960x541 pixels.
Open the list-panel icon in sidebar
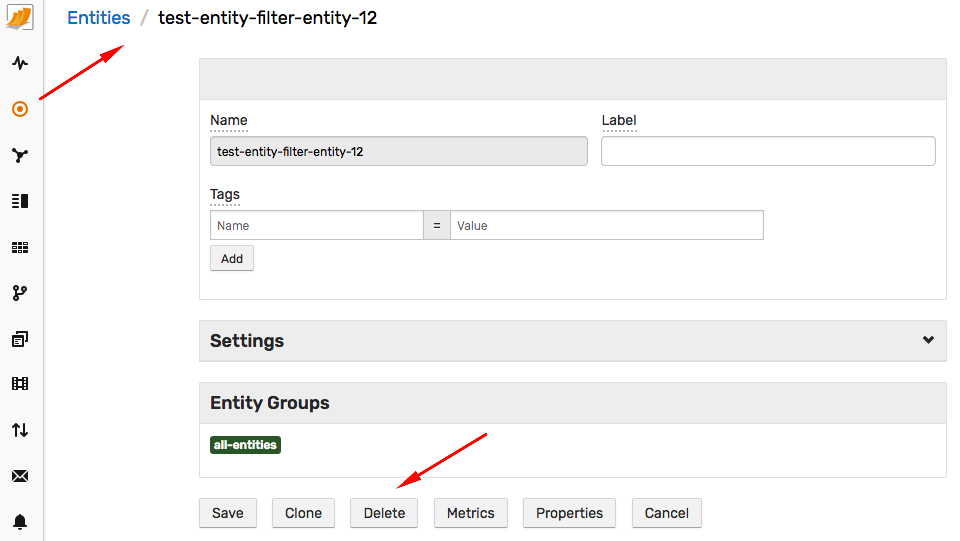pos(20,201)
